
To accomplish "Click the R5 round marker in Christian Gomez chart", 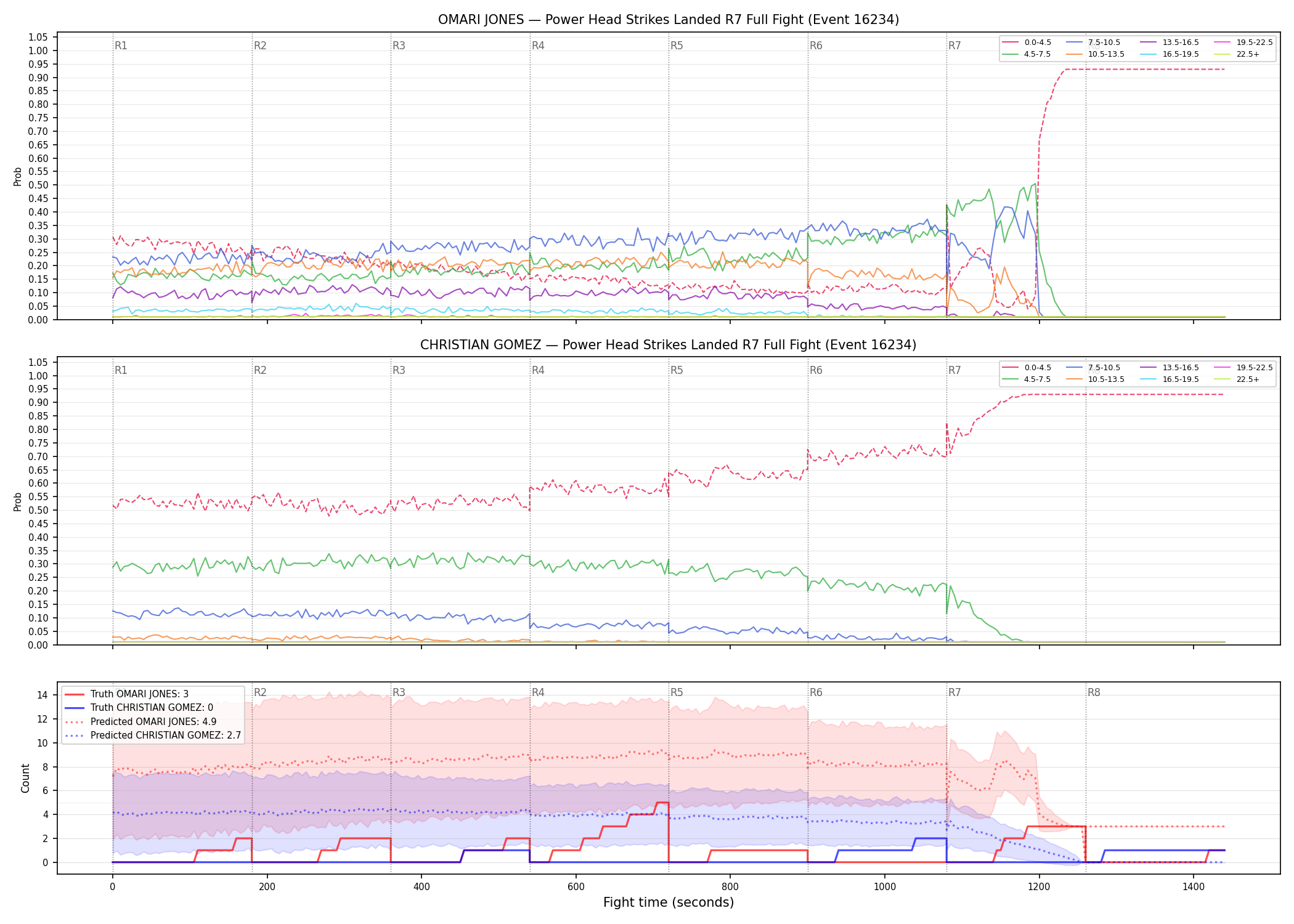I will click(677, 370).
